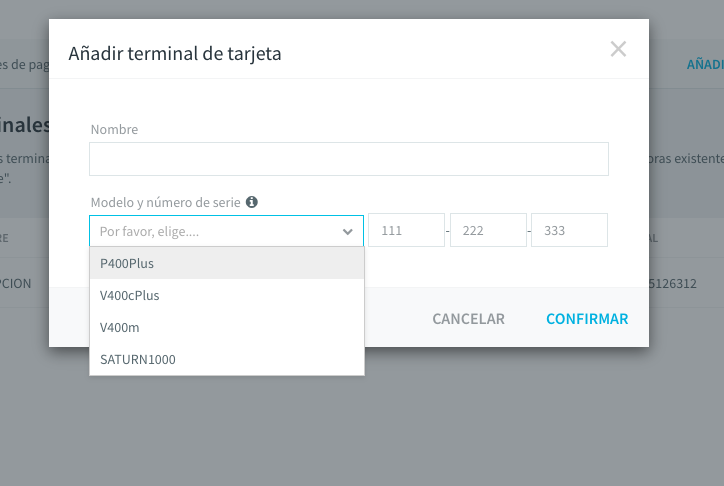Close the Añadir terminal de tarjeta dialog
The height and width of the screenshot is (486, 724).
click(x=618, y=49)
